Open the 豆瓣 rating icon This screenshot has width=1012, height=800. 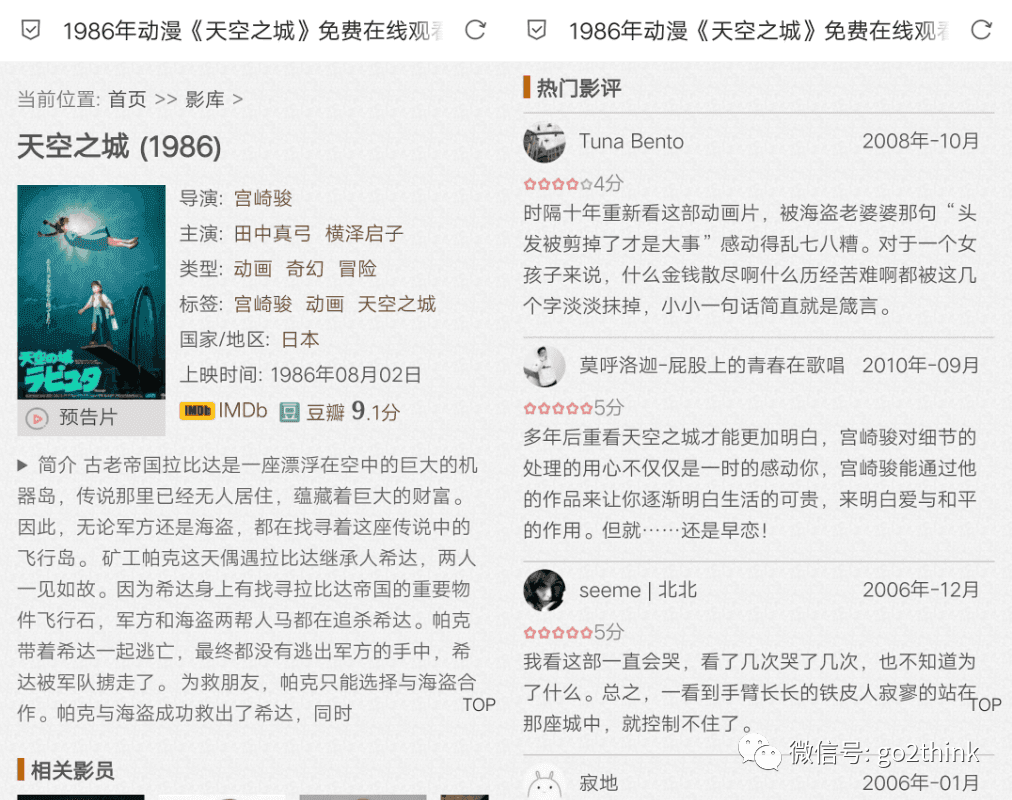click(x=290, y=412)
